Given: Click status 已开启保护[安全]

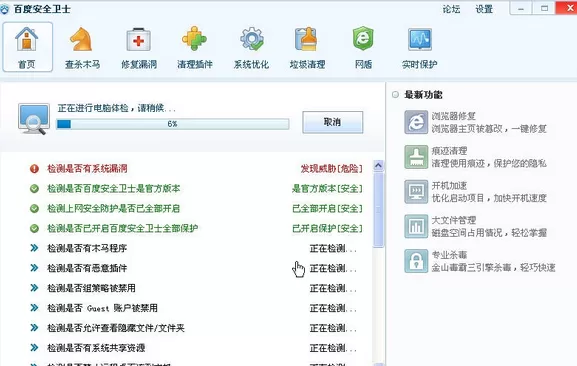Looking at the screenshot, I should (x=327, y=228).
